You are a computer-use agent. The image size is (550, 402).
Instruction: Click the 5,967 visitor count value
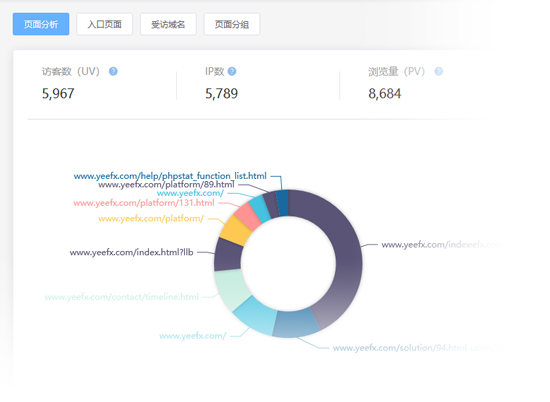58,94
